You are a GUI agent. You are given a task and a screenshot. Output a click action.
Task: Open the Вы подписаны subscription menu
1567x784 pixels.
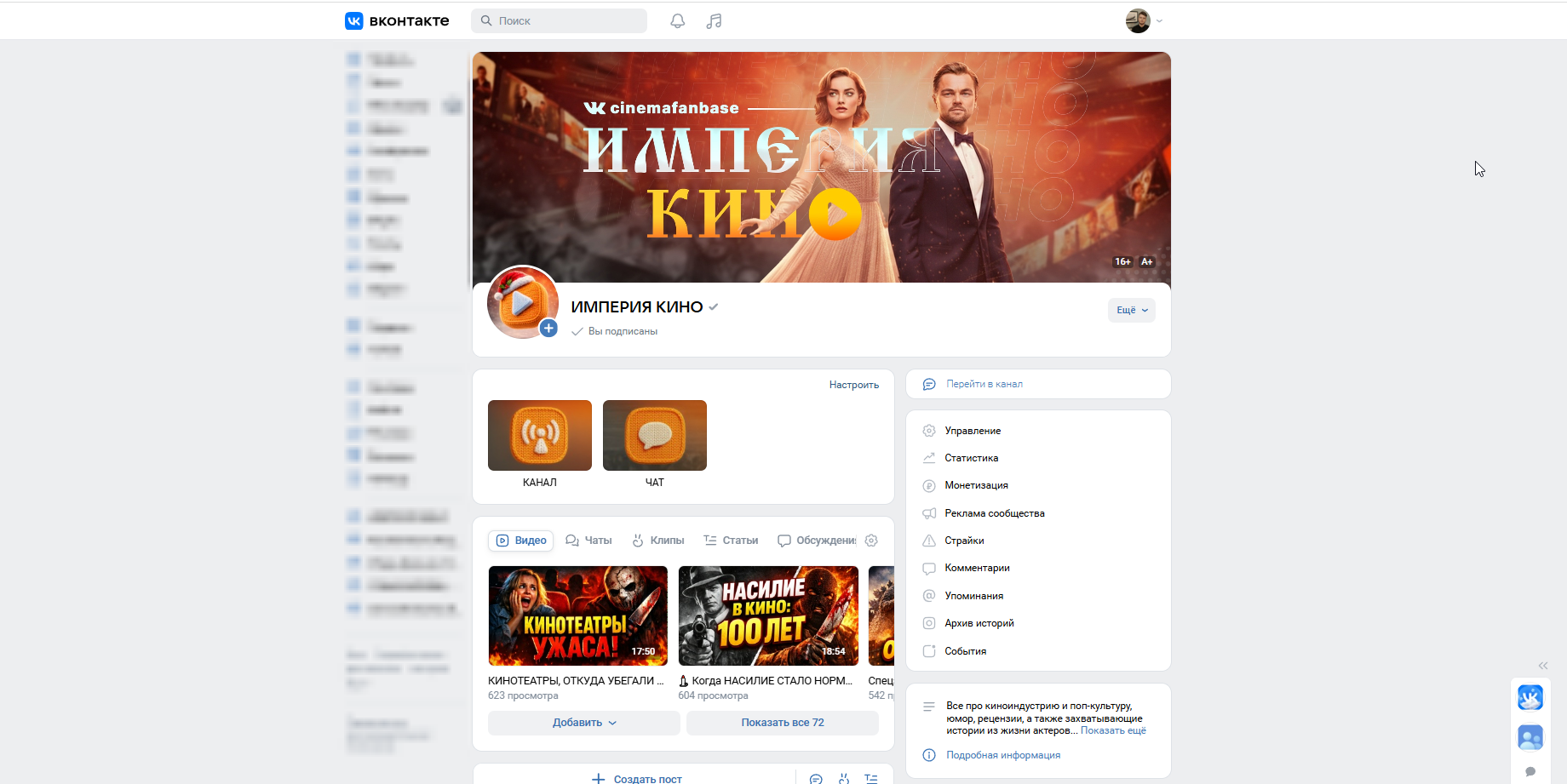coord(614,331)
